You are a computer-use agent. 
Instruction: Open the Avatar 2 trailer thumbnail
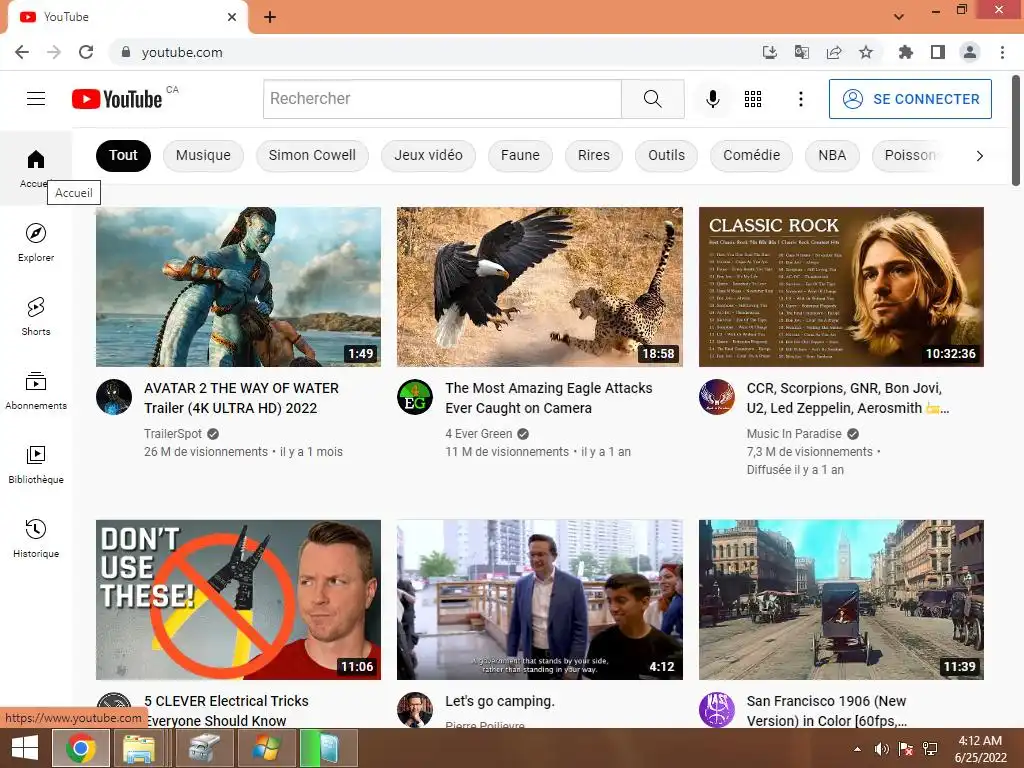(238, 287)
